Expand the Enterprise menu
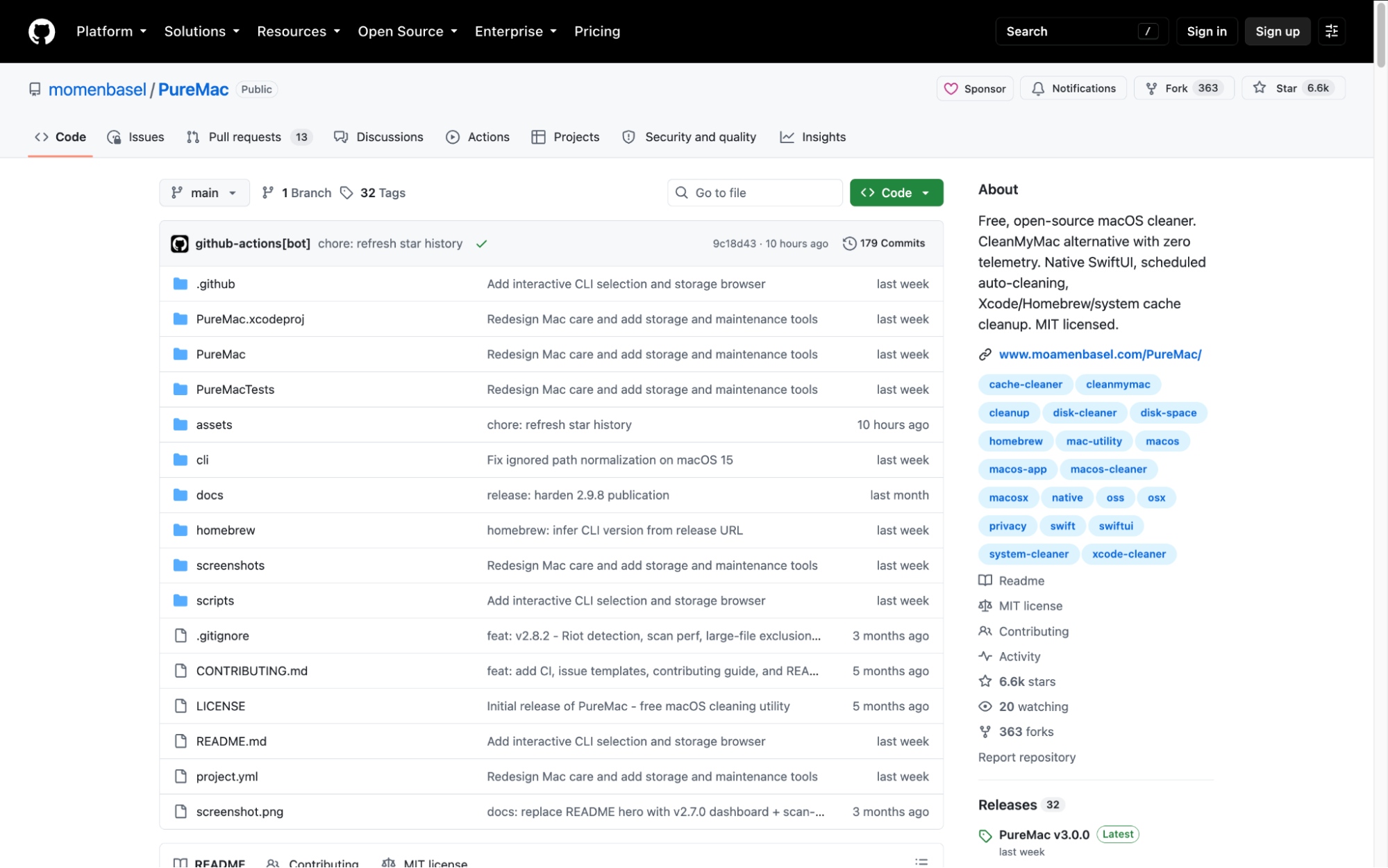Viewport: 1388px width, 868px height. [515, 31]
